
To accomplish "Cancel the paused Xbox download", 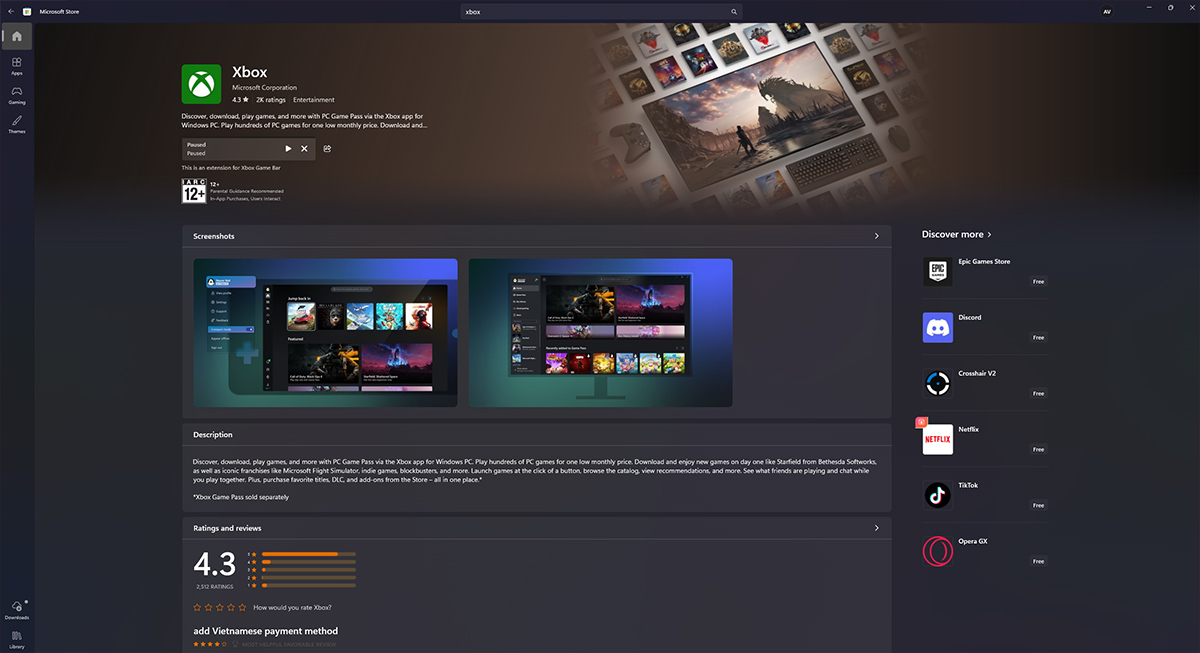I will [x=305, y=149].
